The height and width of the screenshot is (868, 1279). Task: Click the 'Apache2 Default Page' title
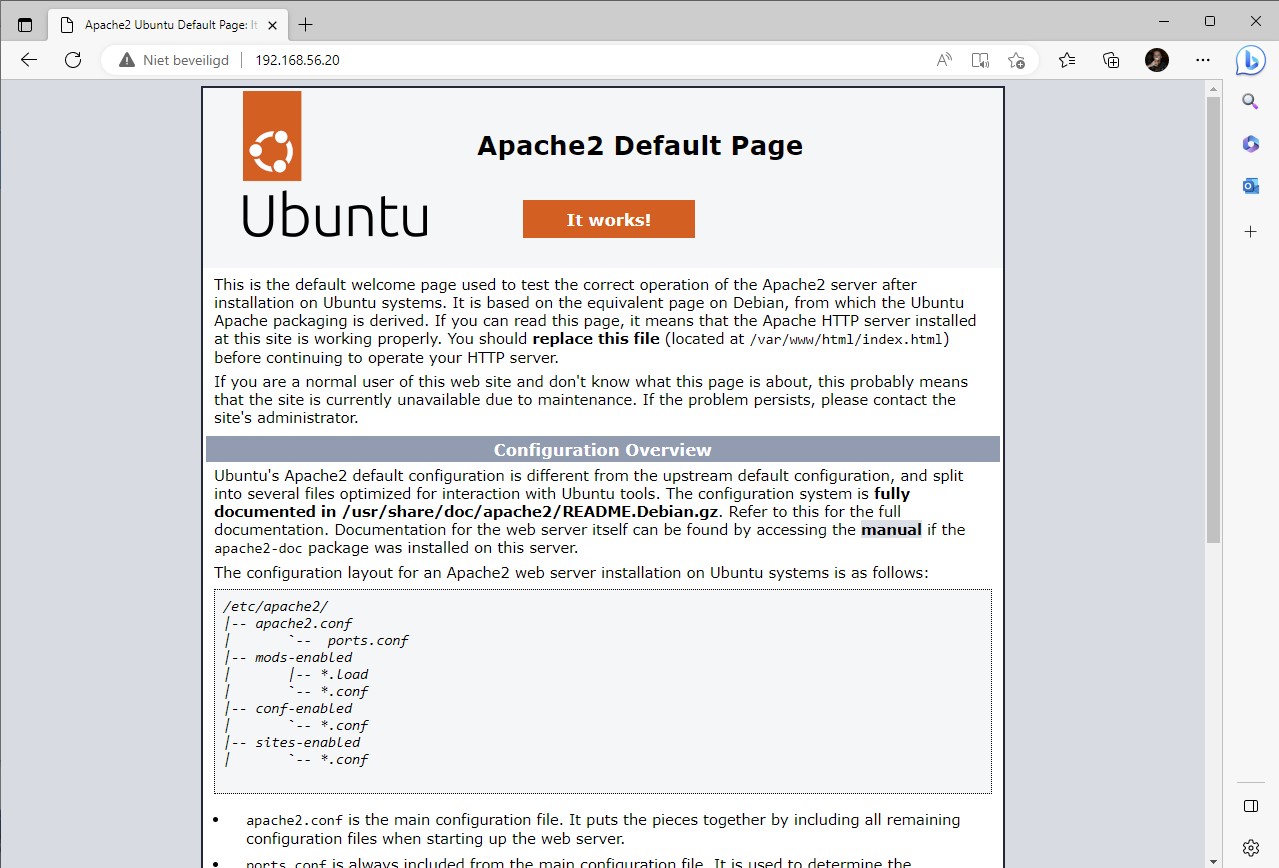click(x=640, y=146)
